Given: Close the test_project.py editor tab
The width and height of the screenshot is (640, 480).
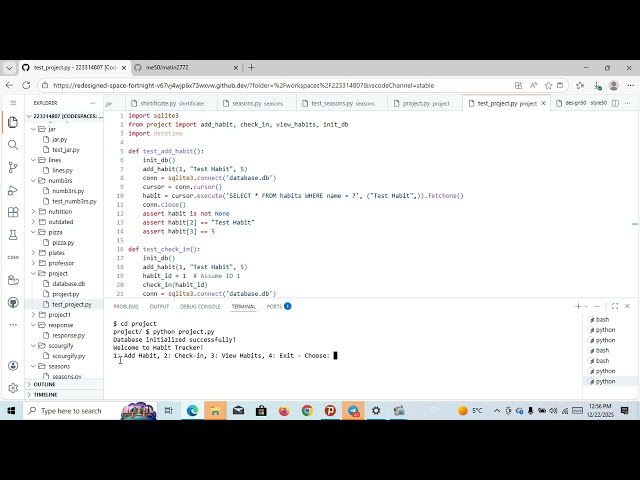Looking at the screenshot, I should click(543, 103).
